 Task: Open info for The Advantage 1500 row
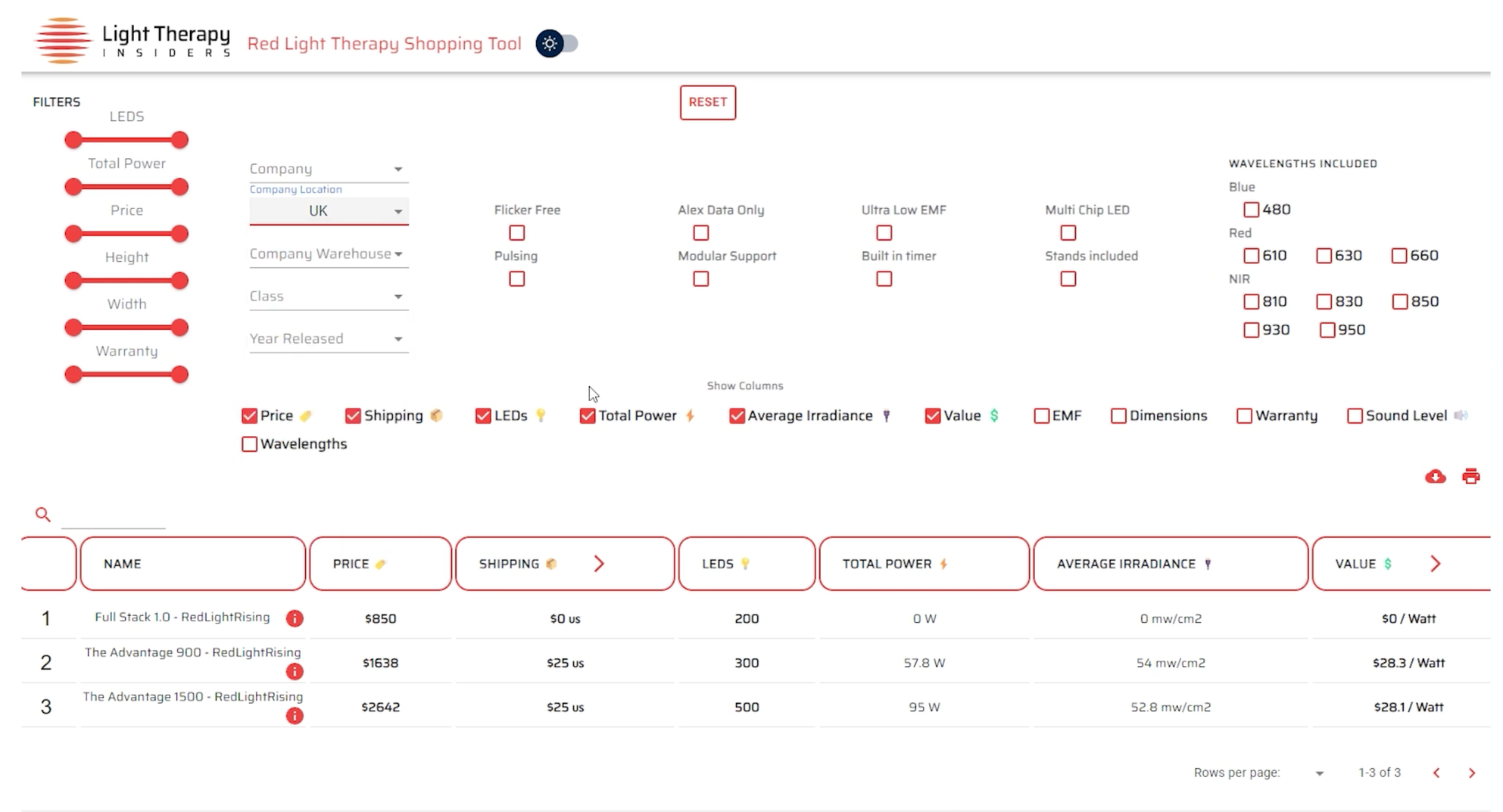pos(295,716)
